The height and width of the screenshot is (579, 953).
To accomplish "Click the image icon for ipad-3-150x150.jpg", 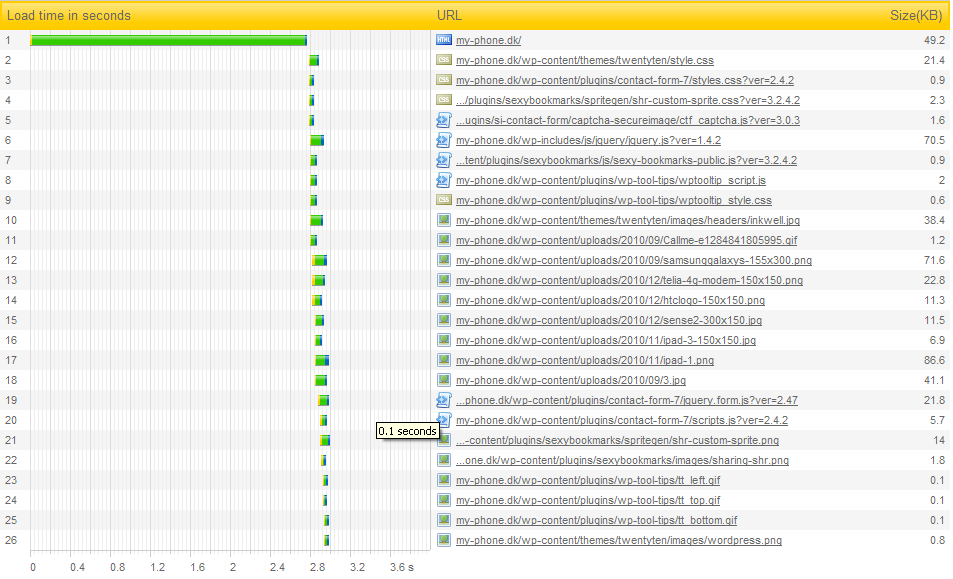I will coord(444,340).
